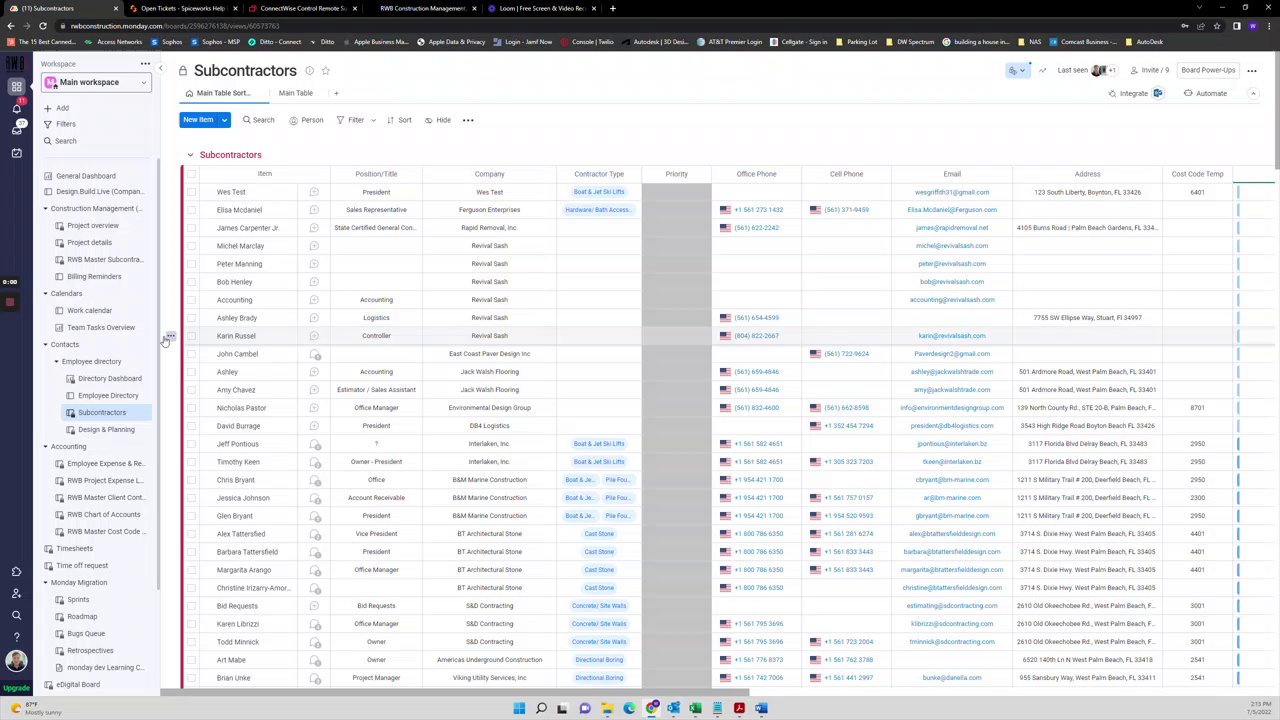Viewport: 1280px width, 720px height.
Task: Click the Board Power-Ups button
Action: (x=1208, y=70)
